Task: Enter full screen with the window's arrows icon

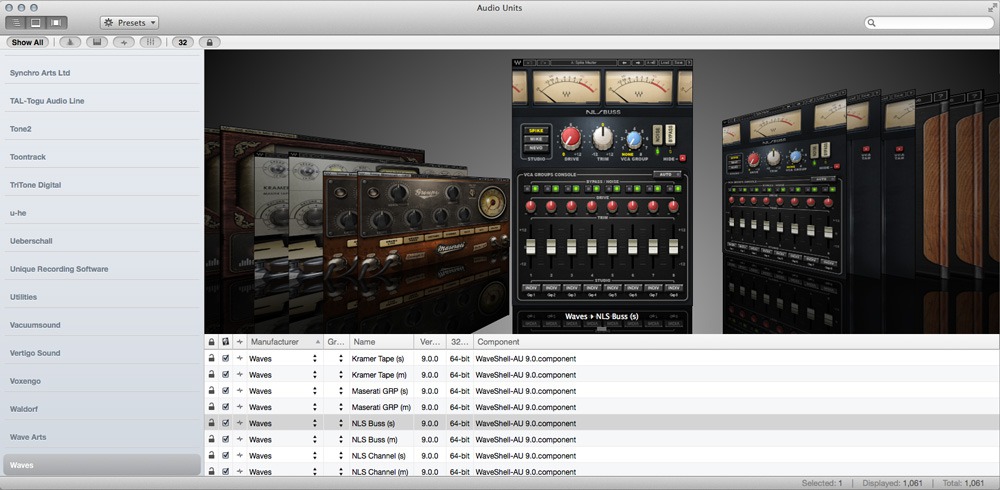Action: 990,7
